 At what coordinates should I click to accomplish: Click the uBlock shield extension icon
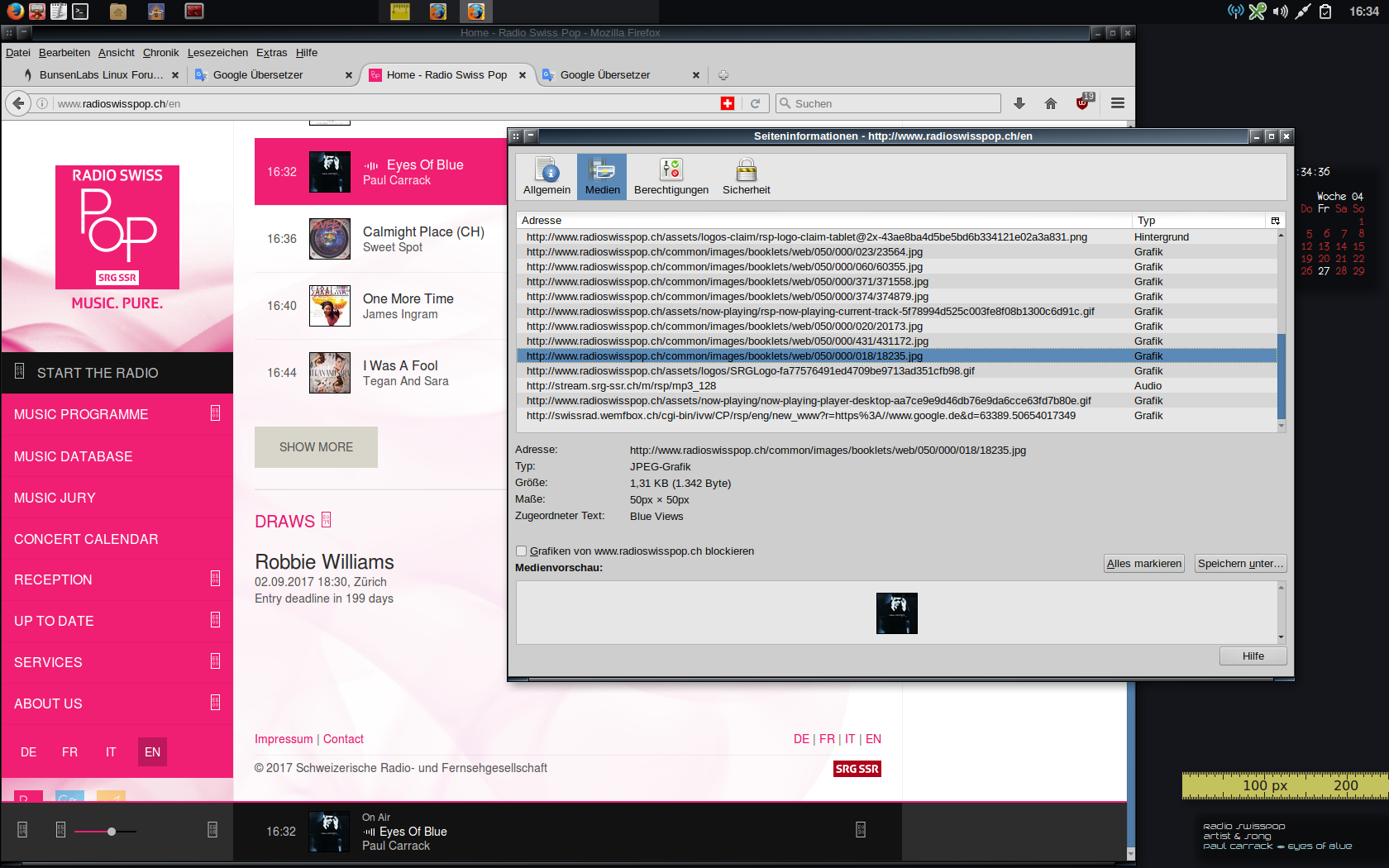coord(1083,103)
